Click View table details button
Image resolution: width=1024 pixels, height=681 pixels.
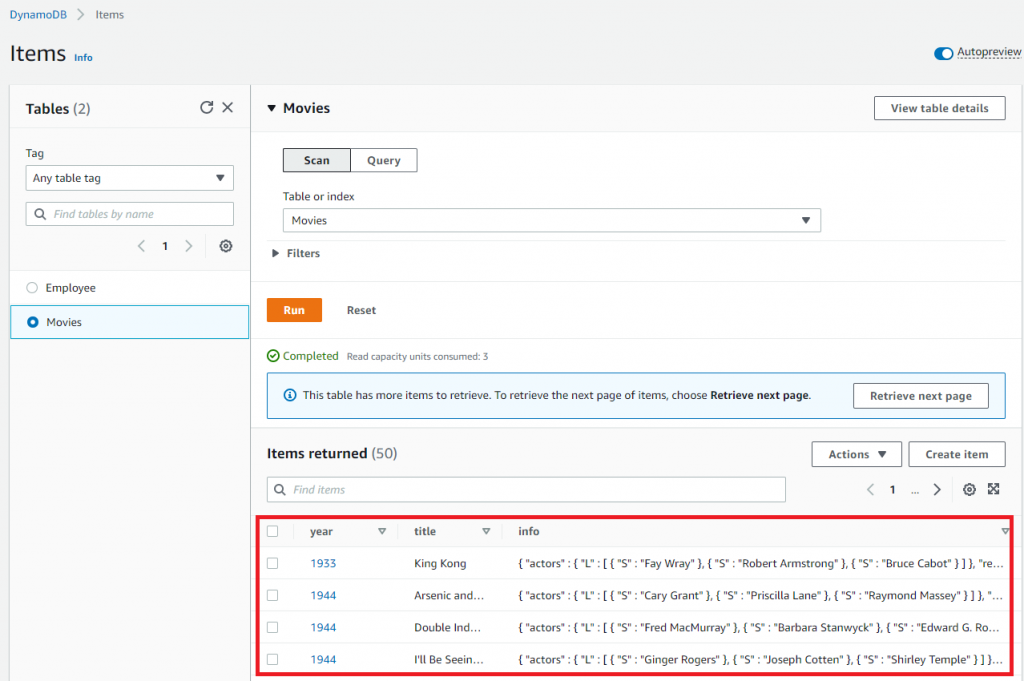tap(939, 108)
